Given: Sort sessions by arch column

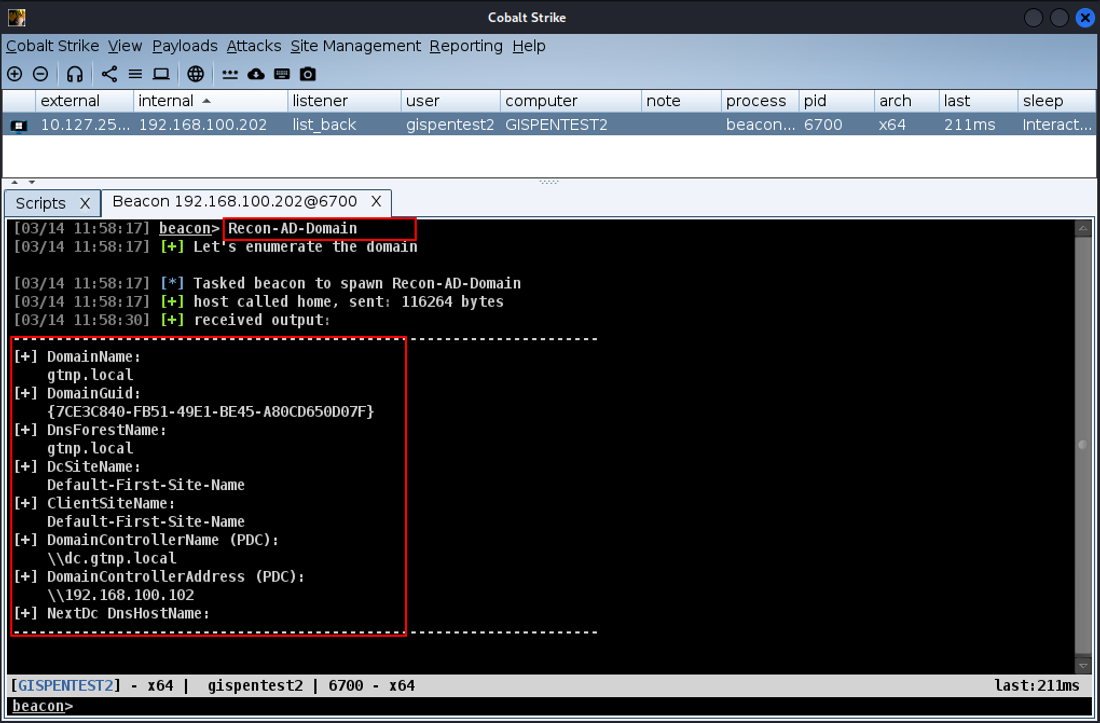Looking at the screenshot, I should [906, 101].
